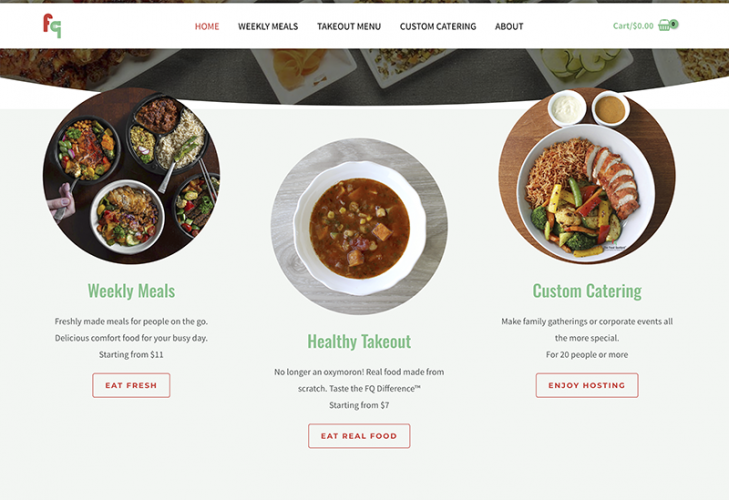The height and width of the screenshot is (500, 729).
Task: Click the FQ logo icon
Action: (x=52, y=26)
